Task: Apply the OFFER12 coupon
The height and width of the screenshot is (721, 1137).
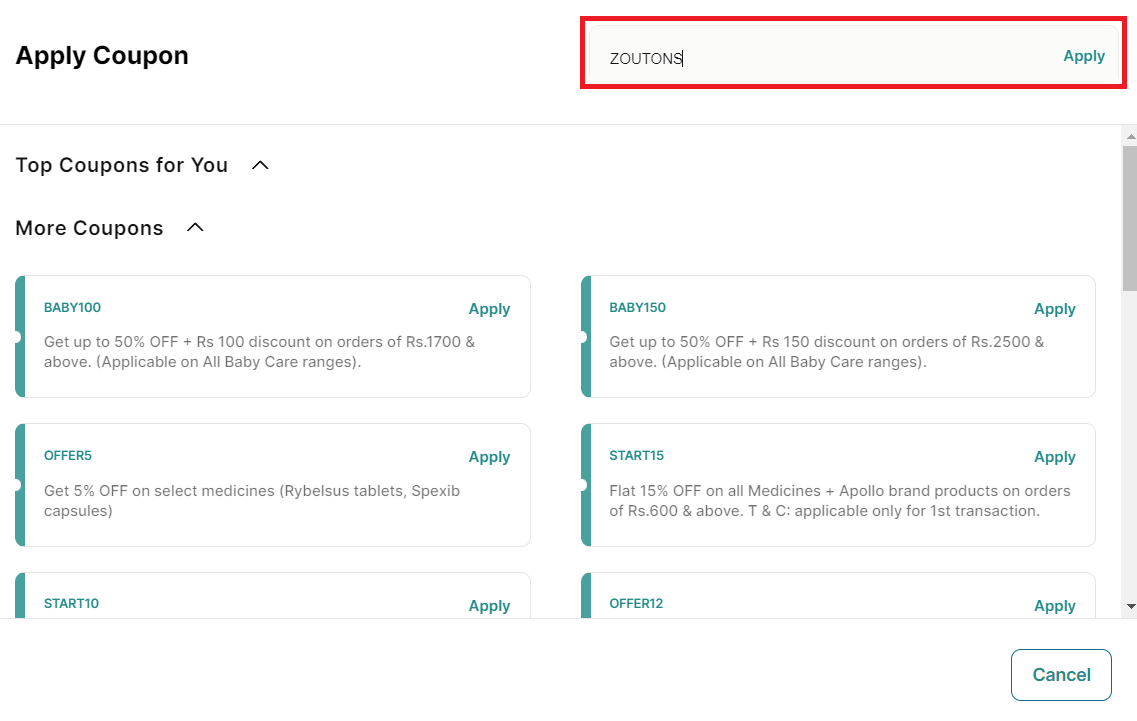Action: coord(1054,605)
